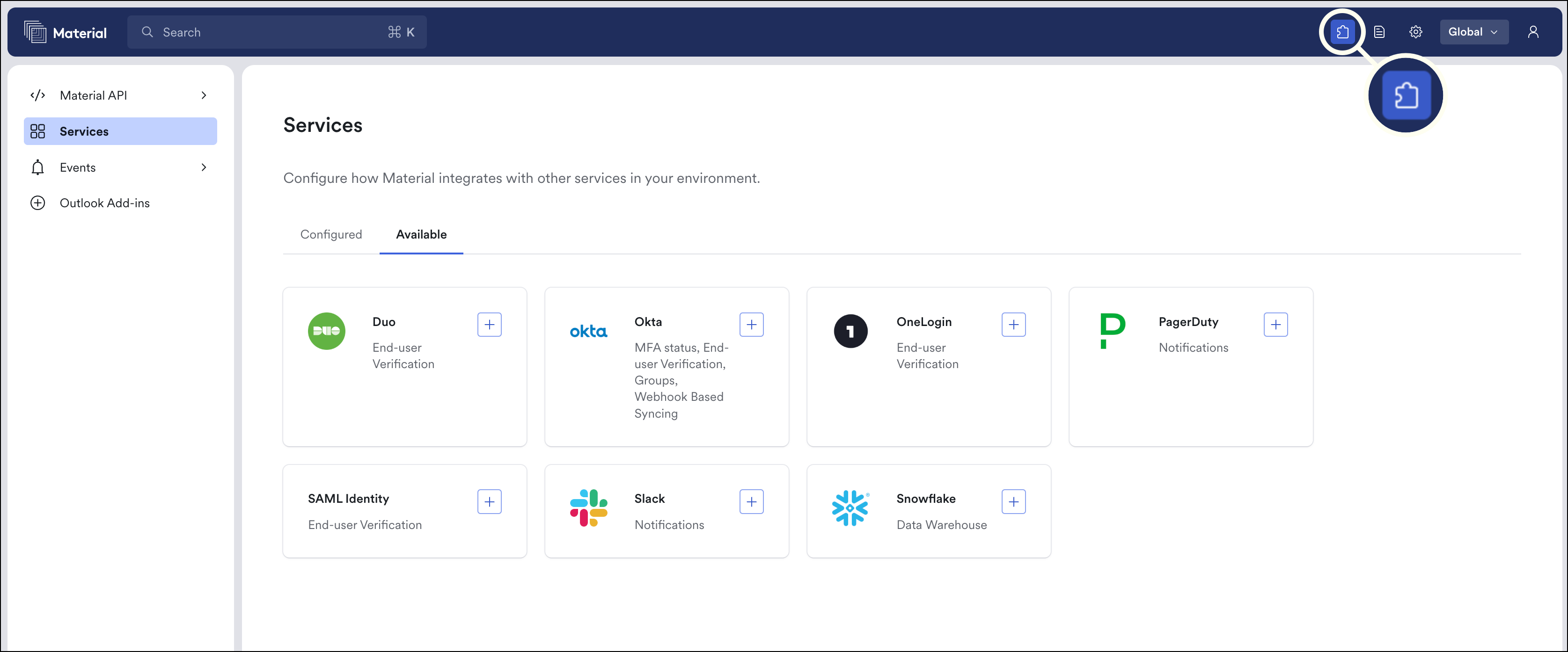1568x652 pixels.
Task: Click the OneLogin logo
Action: point(851,332)
